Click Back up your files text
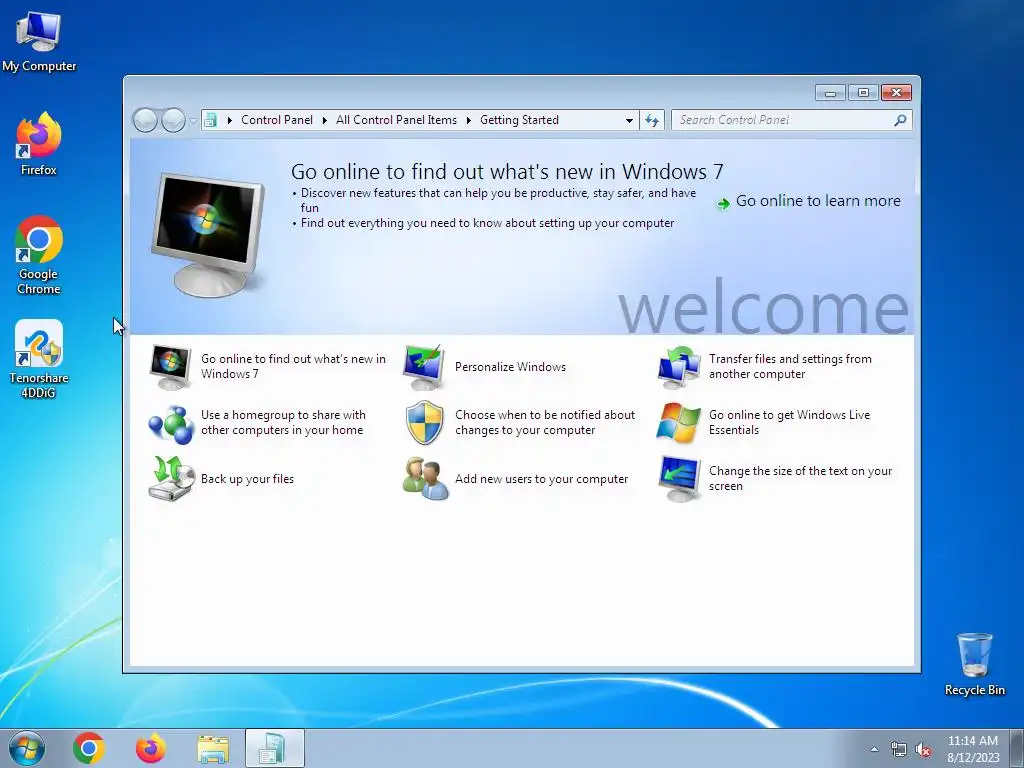1024x768 pixels. [x=247, y=479]
